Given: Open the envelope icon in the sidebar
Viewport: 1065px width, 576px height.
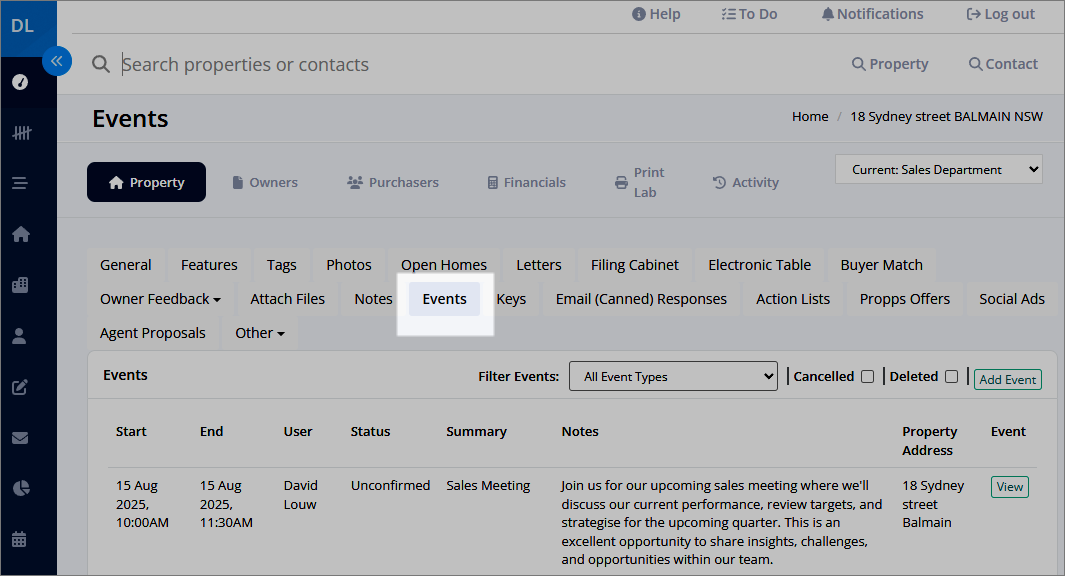Looking at the screenshot, I should click(x=20, y=438).
